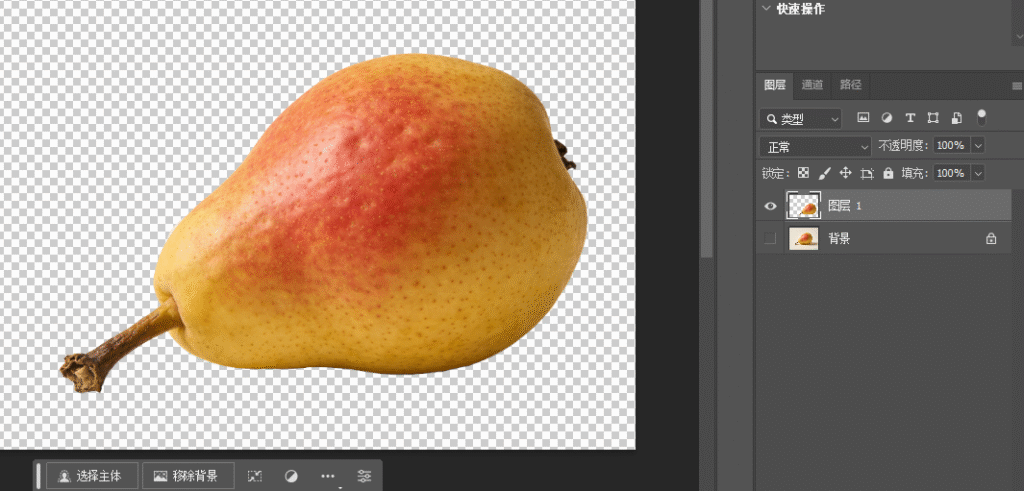
Task: Show the 背景 layer visibility box
Action: pos(770,239)
